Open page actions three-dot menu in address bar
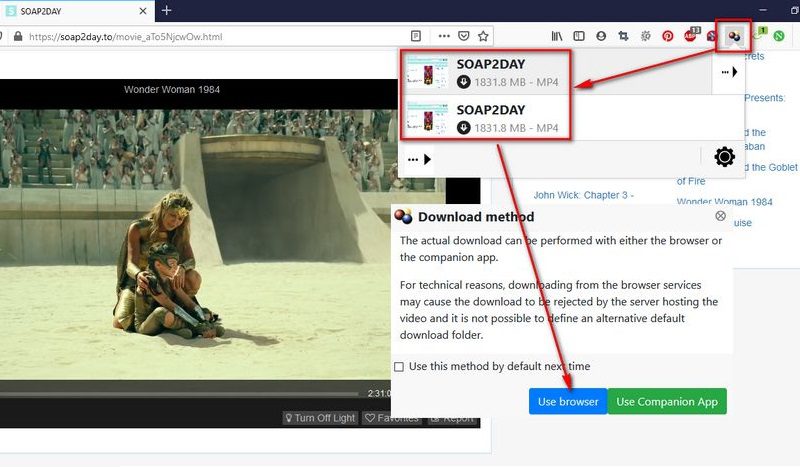Screen dimensions: 800x467 click(444, 36)
